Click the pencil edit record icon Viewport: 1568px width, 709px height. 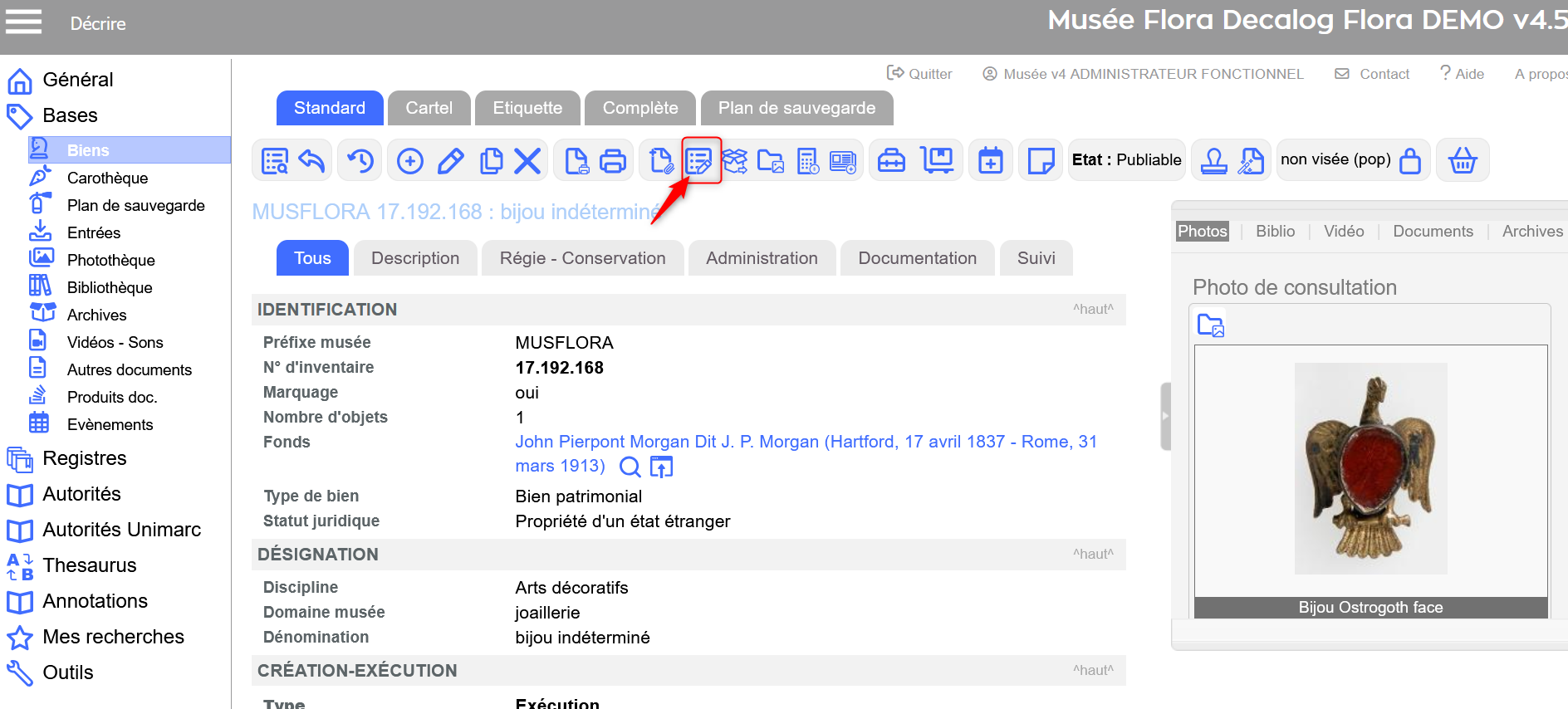pyautogui.click(x=451, y=160)
